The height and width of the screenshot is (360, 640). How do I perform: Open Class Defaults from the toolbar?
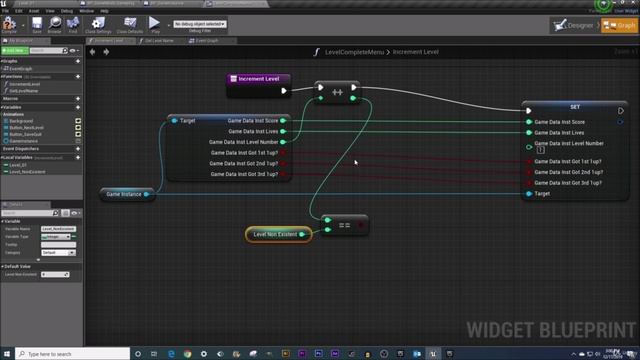click(x=130, y=24)
